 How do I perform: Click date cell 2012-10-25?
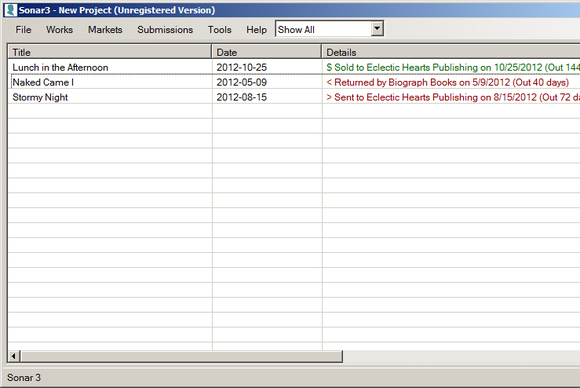click(x=242, y=67)
